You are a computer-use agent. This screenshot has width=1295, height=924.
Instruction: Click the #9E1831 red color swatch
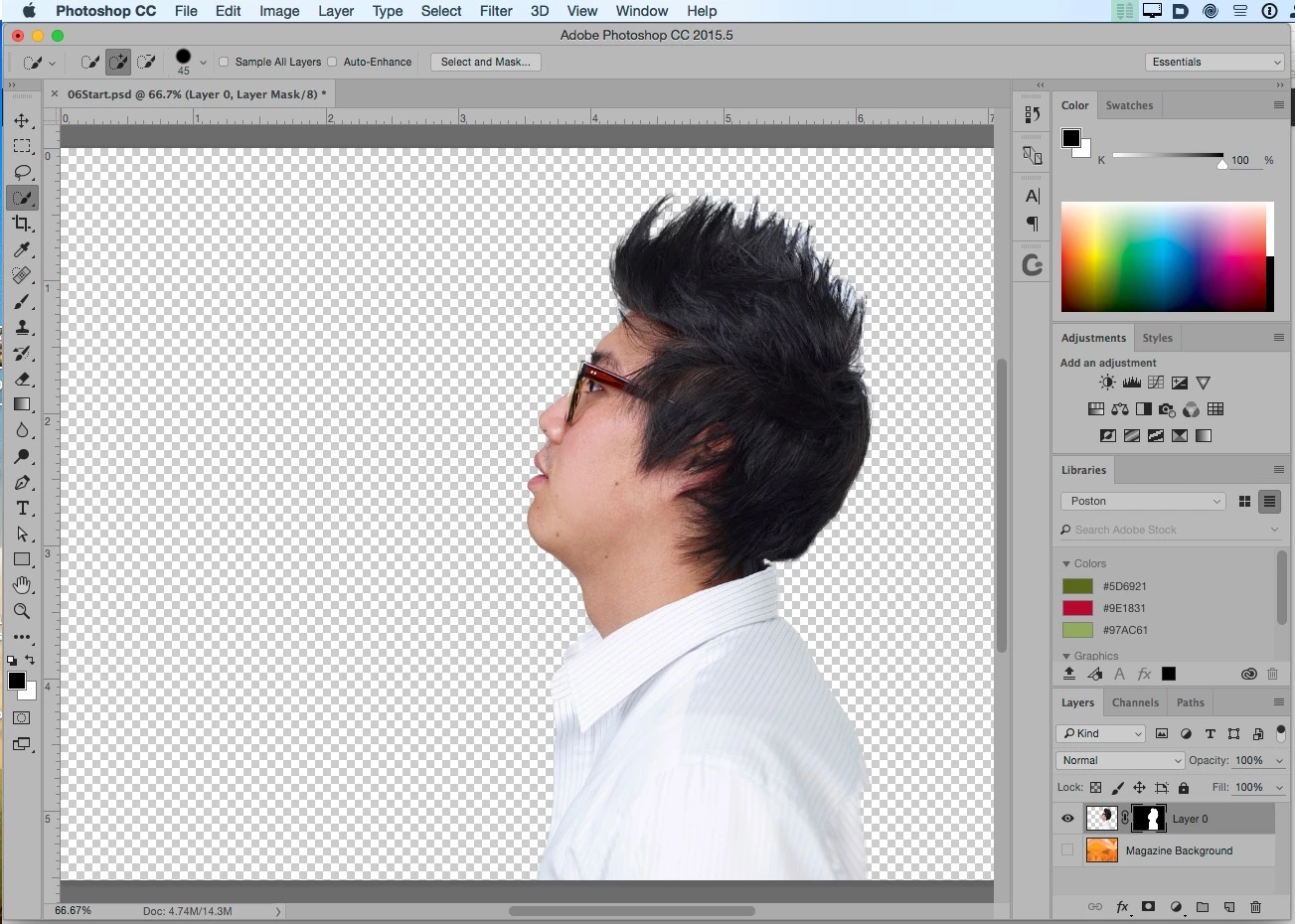coord(1077,608)
